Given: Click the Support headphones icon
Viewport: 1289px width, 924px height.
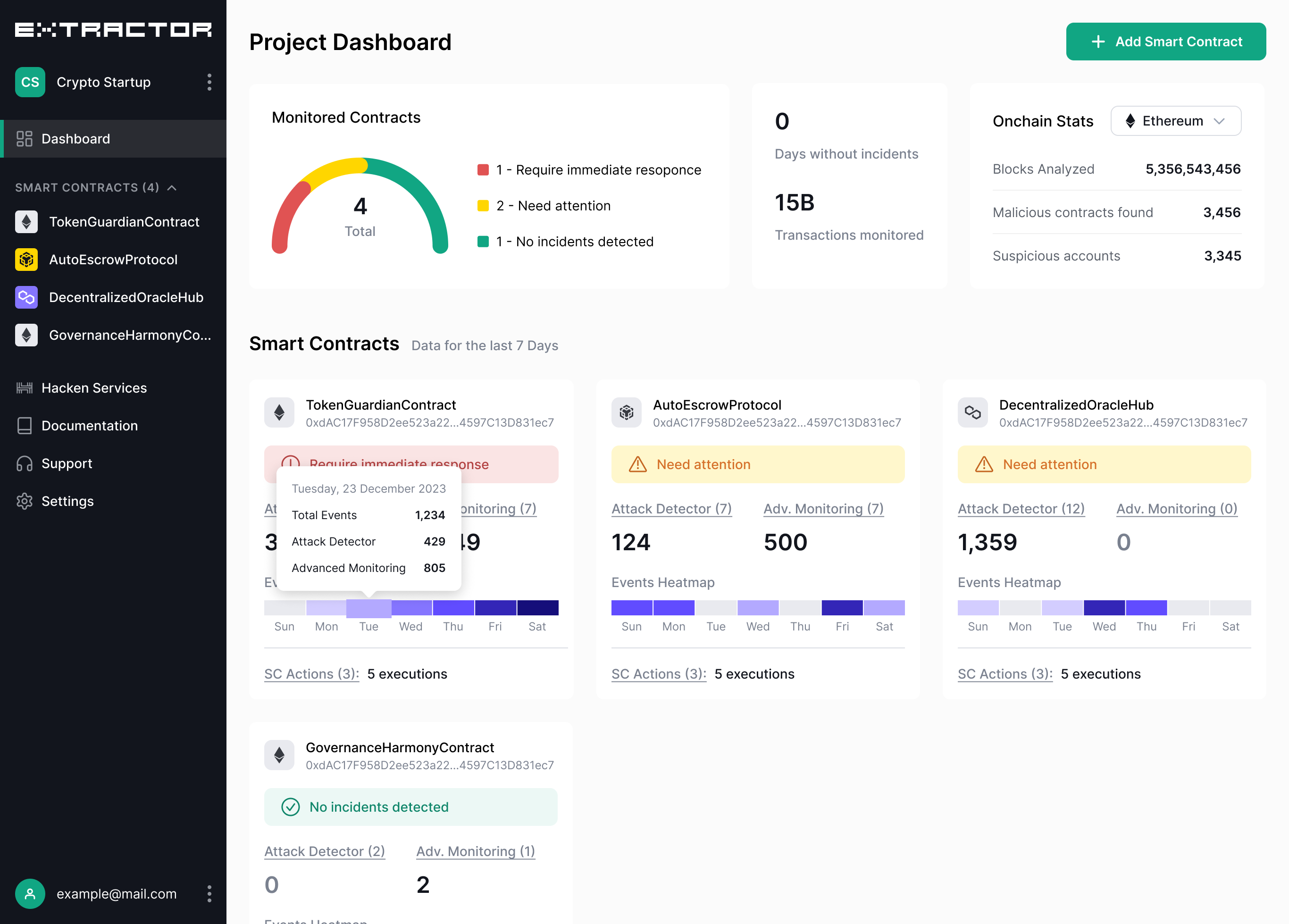Looking at the screenshot, I should pyautogui.click(x=25, y=463).
